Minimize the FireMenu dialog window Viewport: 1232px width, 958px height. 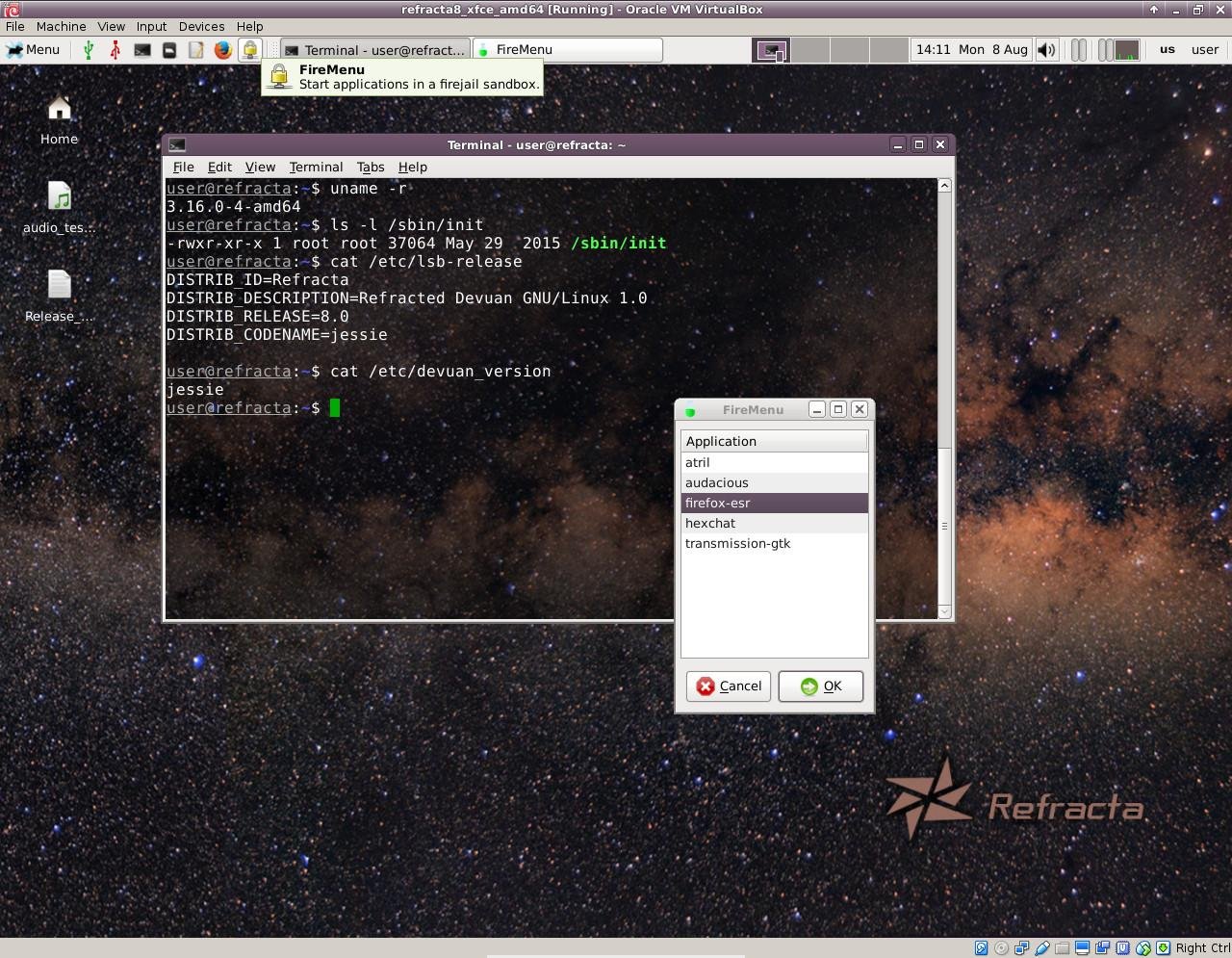pyautogui.click(x=817, y=409)
